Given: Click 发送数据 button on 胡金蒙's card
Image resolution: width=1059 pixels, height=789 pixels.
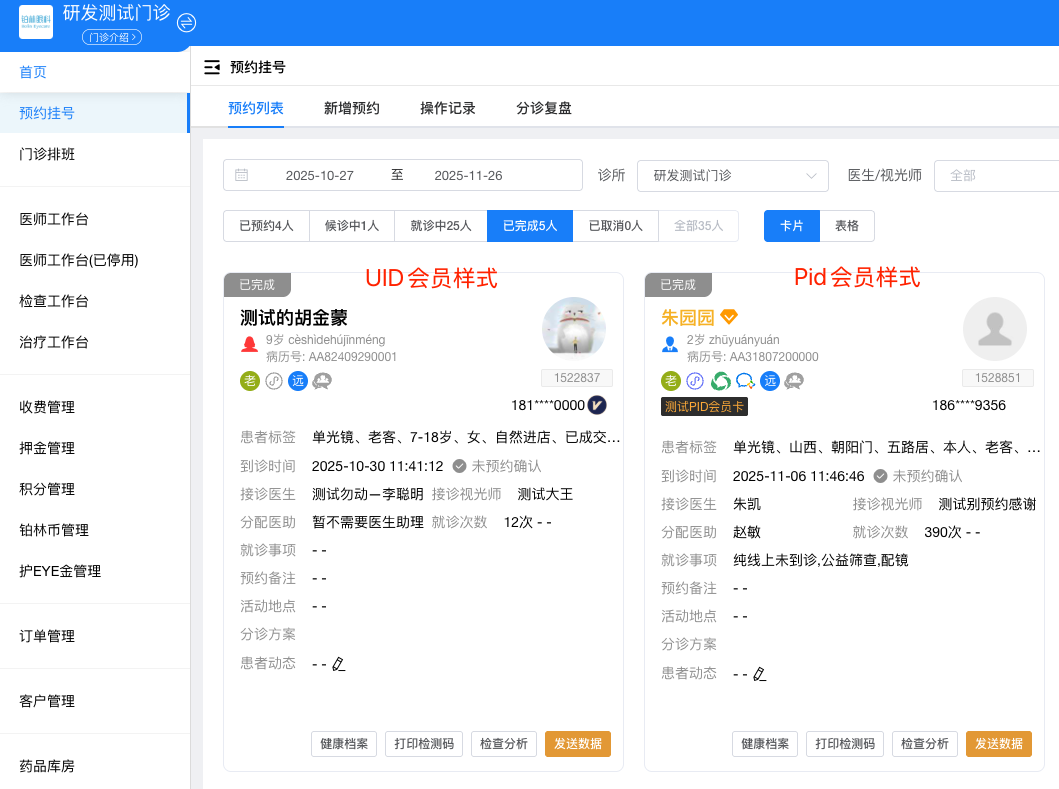Looking at the screenshot, I should click(577, 744).
